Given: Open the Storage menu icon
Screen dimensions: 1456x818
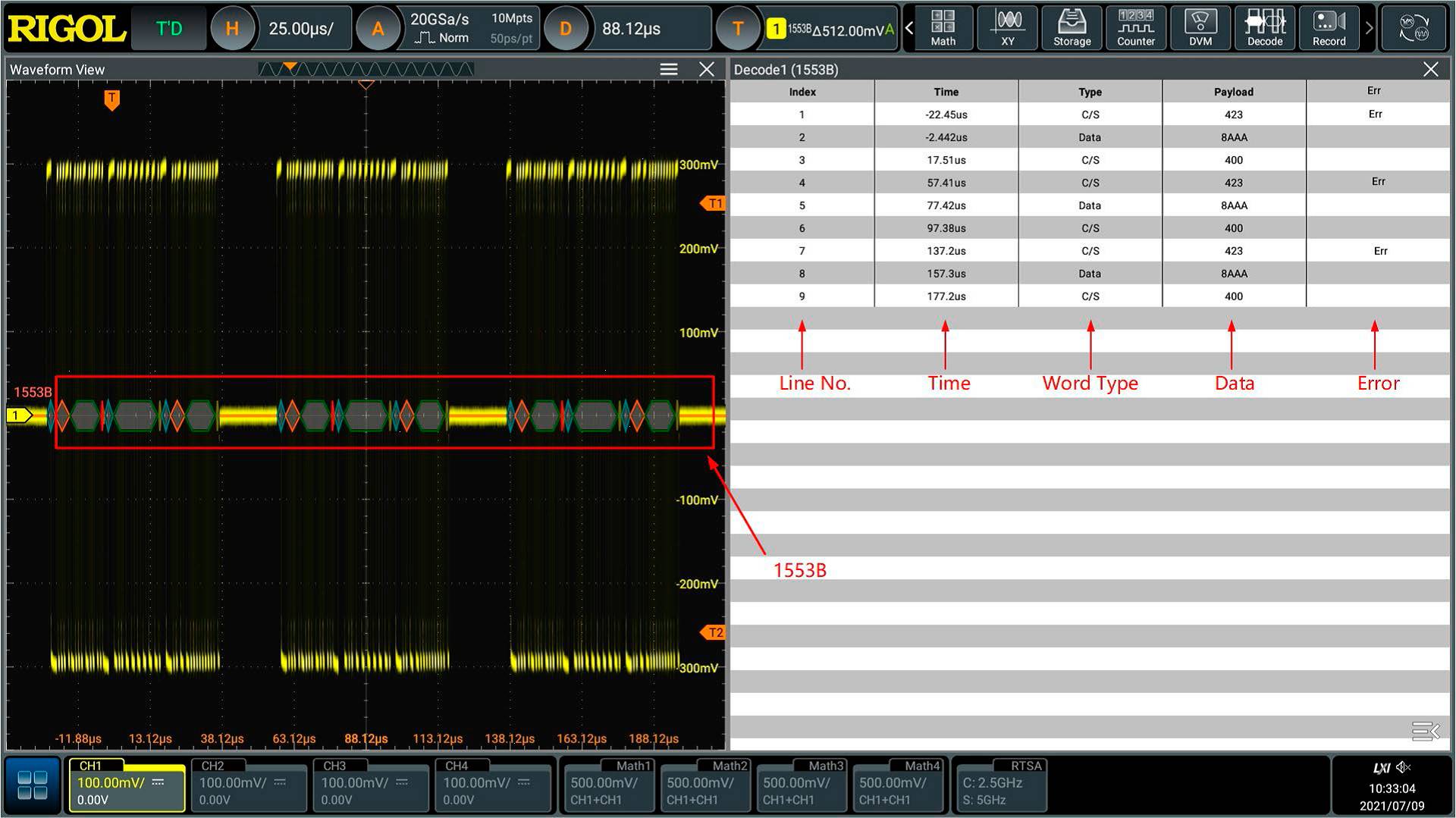Looking at the screenshot, I should tap(1072, 28).
